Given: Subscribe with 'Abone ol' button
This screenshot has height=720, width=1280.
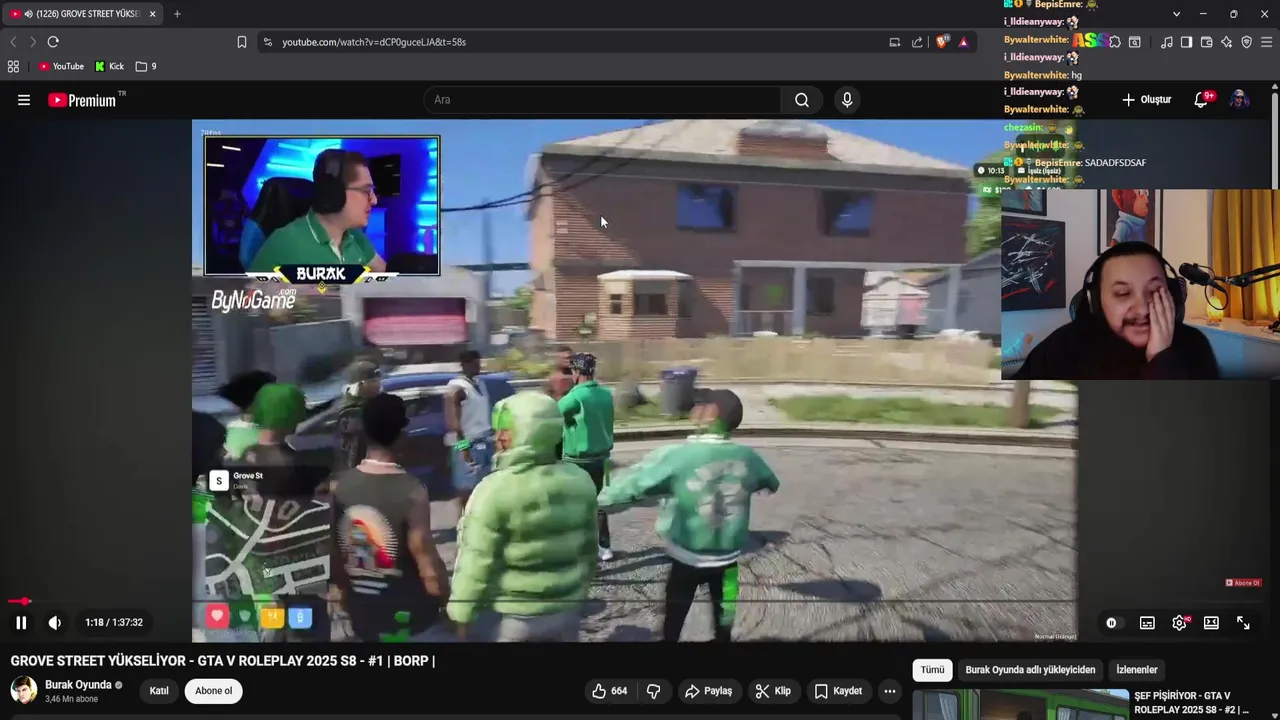Looking at the screenshot, I should click(x=214, y=691).
